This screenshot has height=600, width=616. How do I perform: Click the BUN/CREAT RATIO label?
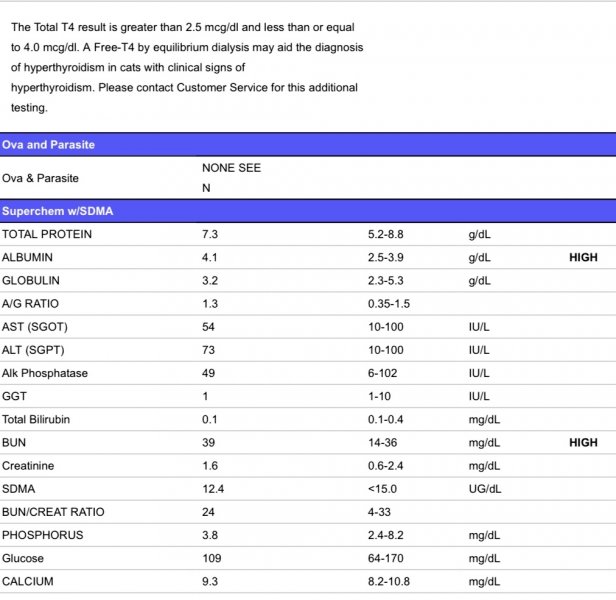53,512
